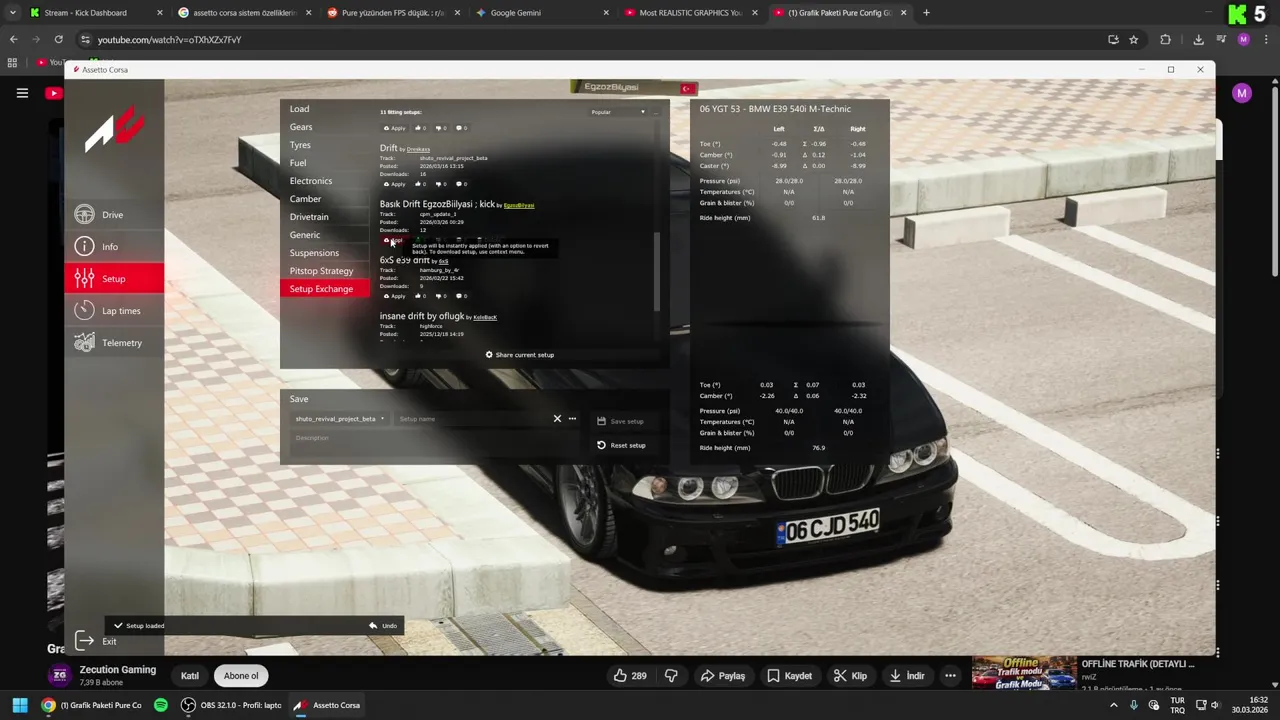1280x720 pixels.
Task: Click the setup list scrollbar
Action: tap(657, 271)
